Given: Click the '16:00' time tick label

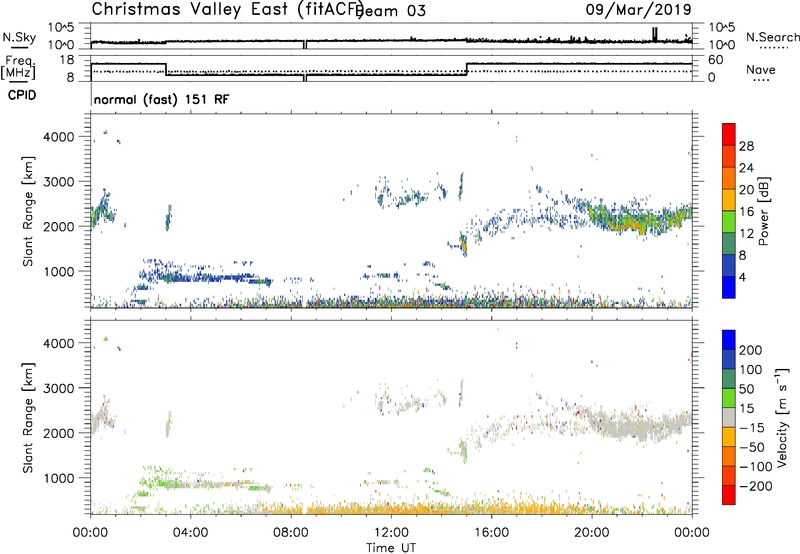Looking at the screenshot, I should pyautogui.click(x=491, y=533).
